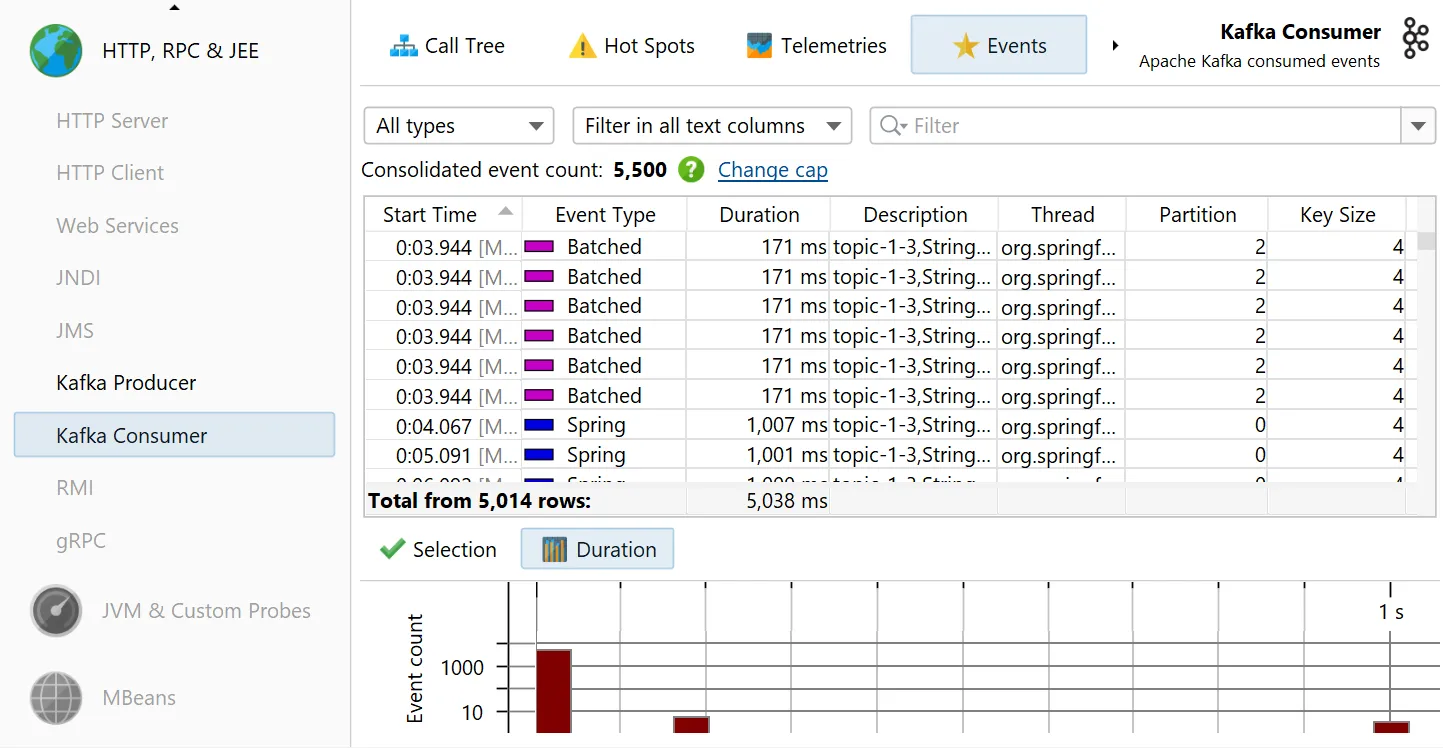1443x748 pixels.
Task: Click blue Spring swatch in 0:05.091 row
Action: point(539,455)
